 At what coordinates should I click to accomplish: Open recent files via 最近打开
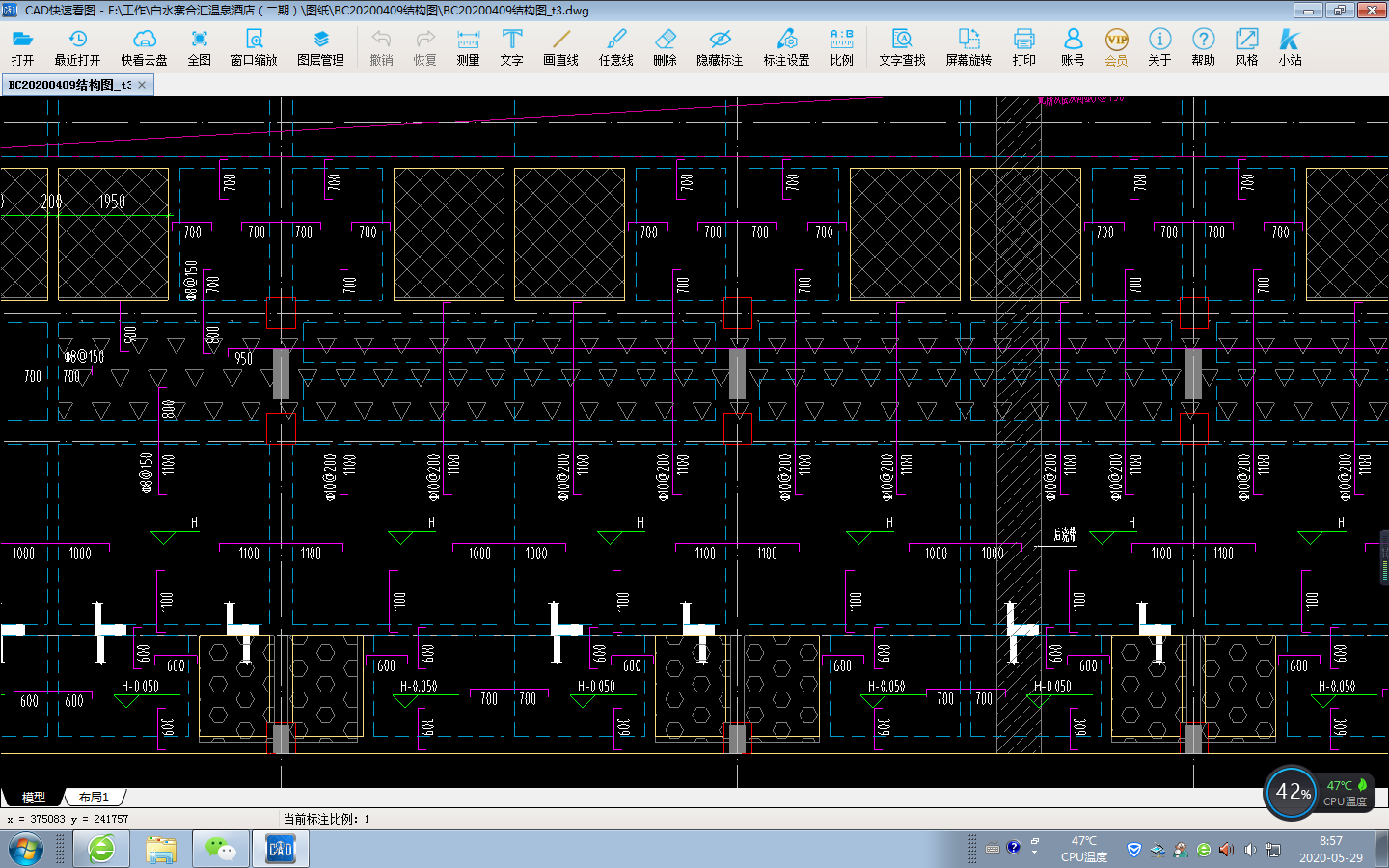(77, 46)
